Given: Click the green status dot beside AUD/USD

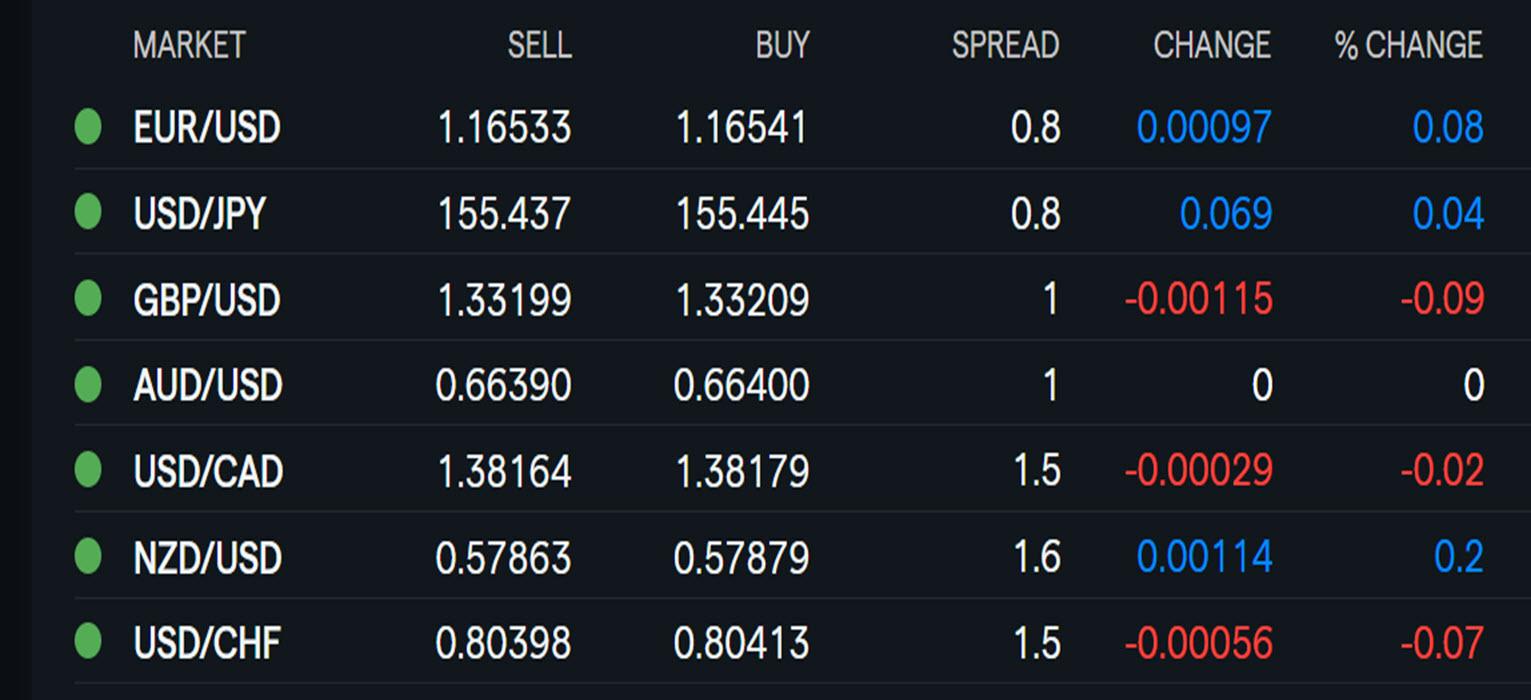Looking at the screenshot, I should click(x=88, y=385).
